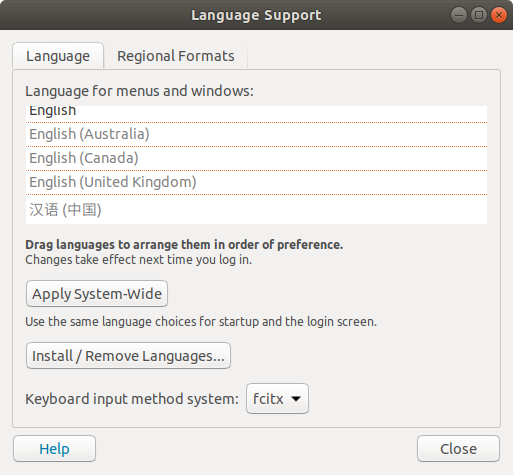Select English (Australia) in language list
This screenshot has width=513, height=475.
click(x=256, y=134)
